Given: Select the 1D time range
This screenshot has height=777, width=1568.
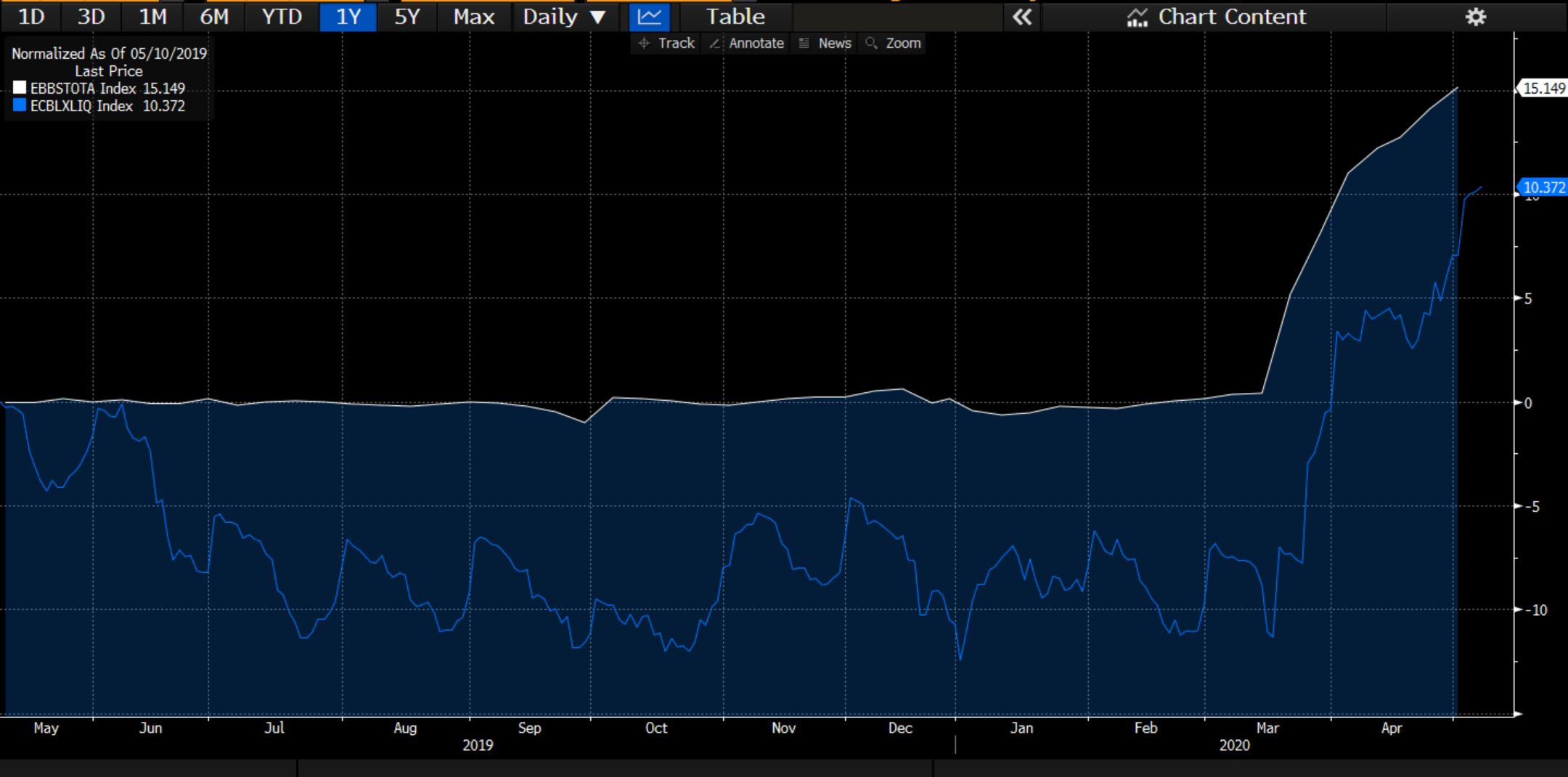Looking at the screenshot, I should coord(30,16).
